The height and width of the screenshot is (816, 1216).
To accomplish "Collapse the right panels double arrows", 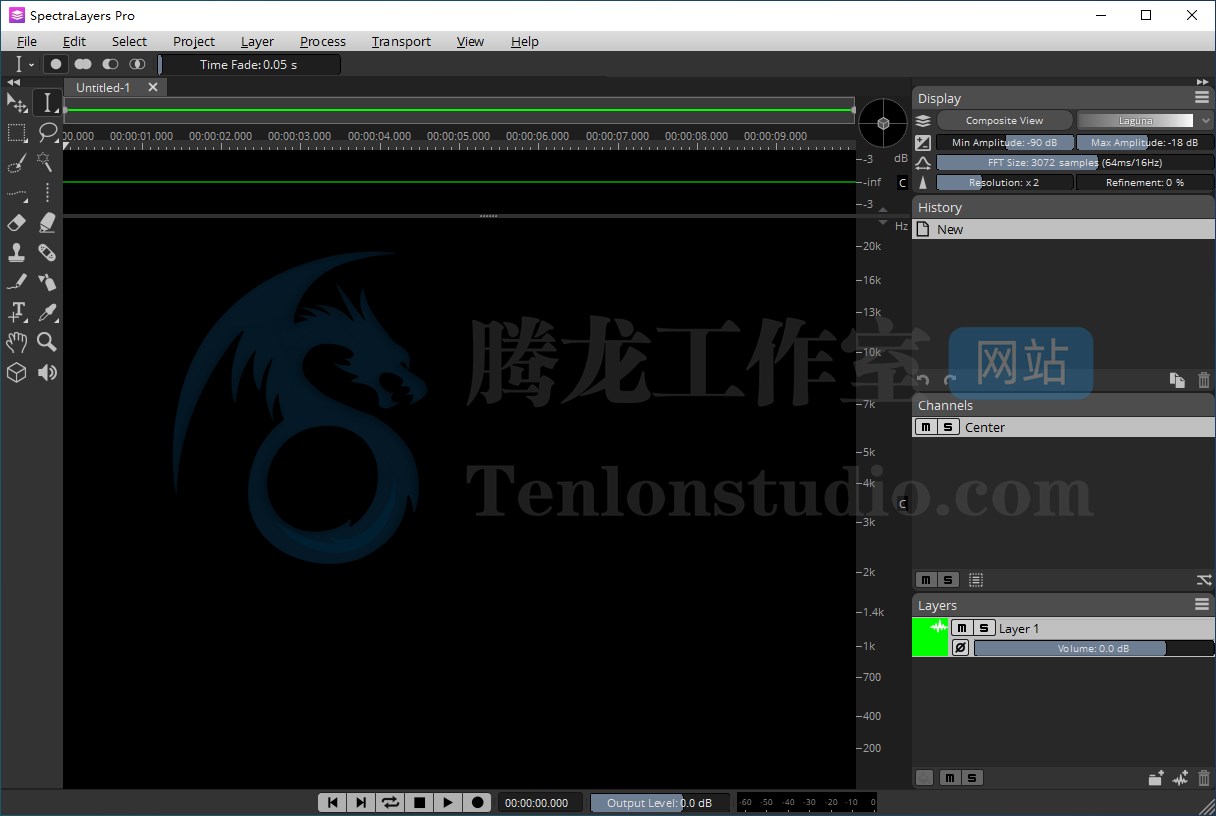I will pos(1202,81).
